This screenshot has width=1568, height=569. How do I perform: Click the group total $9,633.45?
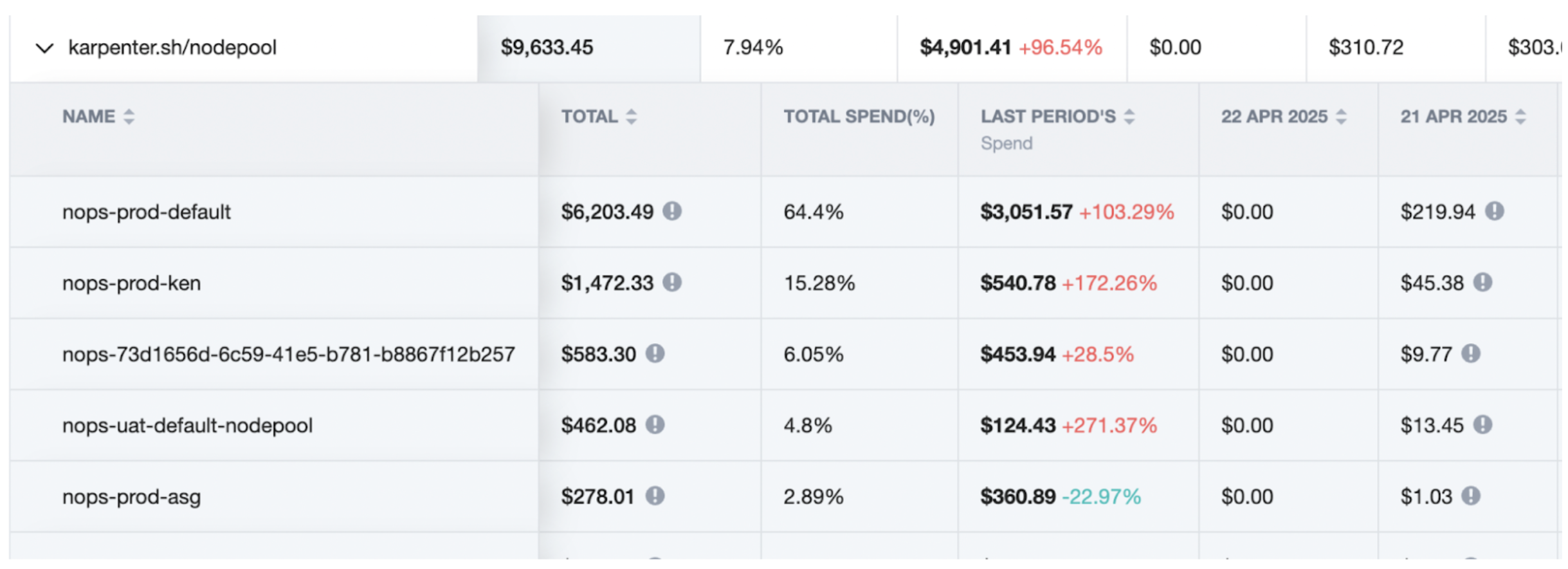547,48
